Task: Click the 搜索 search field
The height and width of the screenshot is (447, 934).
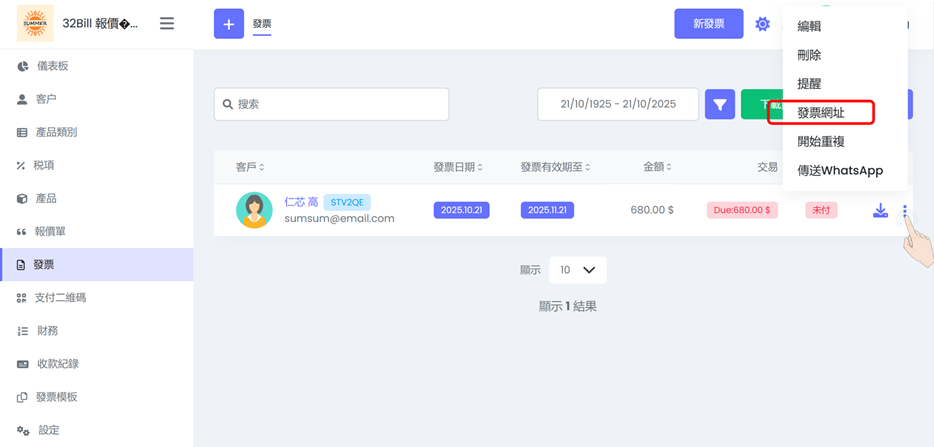Action: click(x=331, y=104)
